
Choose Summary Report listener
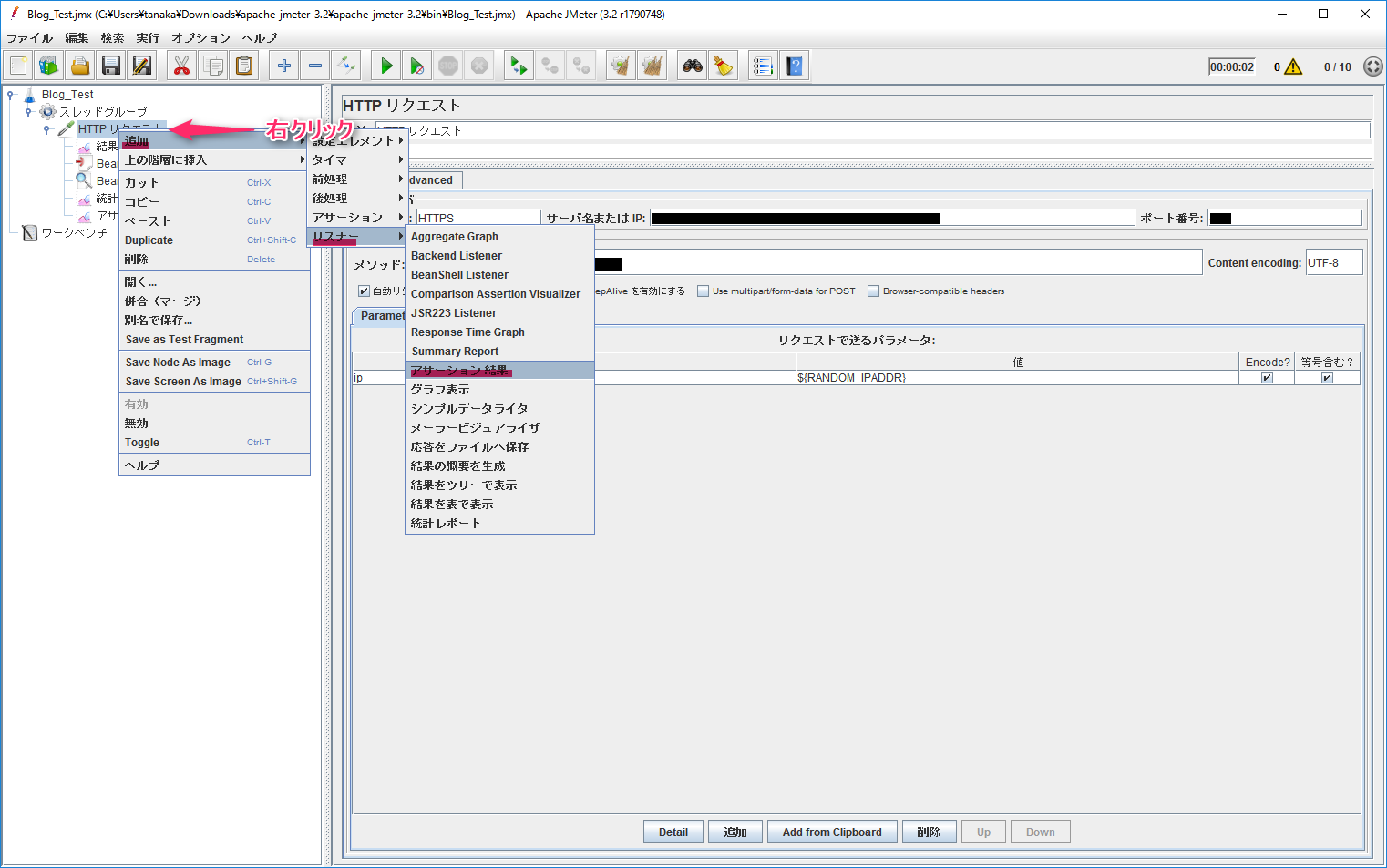(499, 352)
